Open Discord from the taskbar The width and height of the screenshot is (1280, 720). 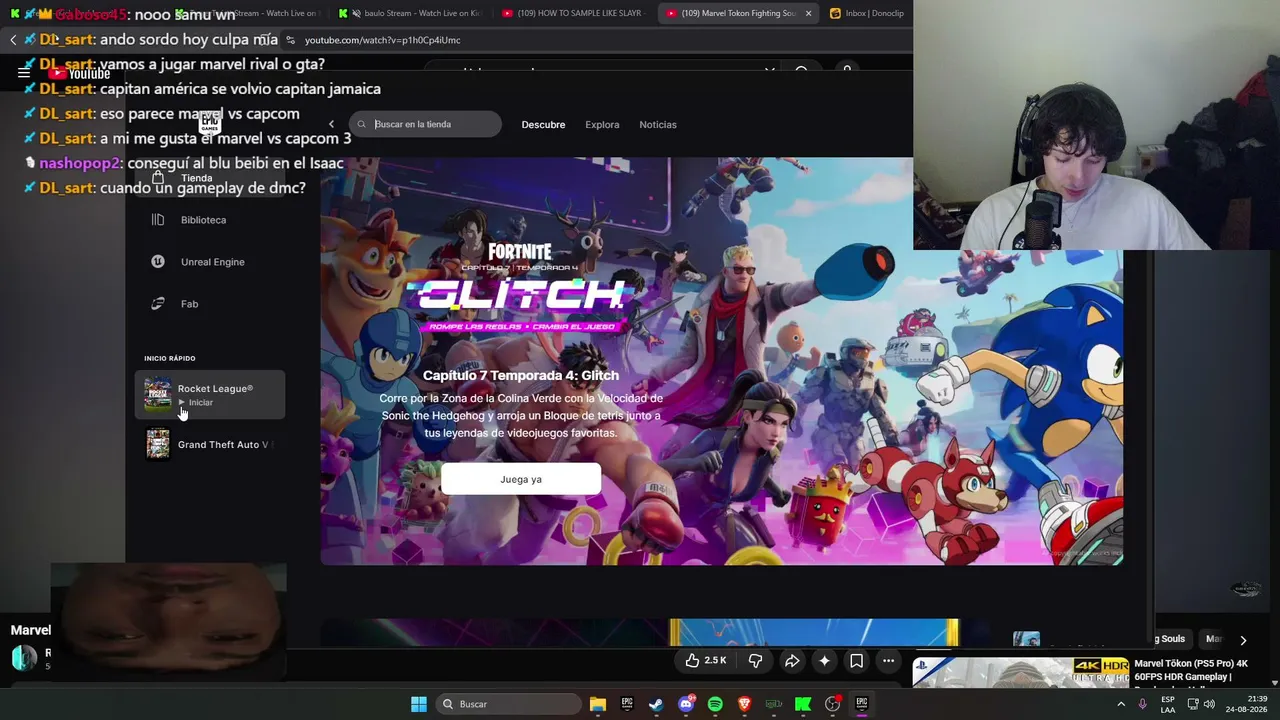(686, 704)
